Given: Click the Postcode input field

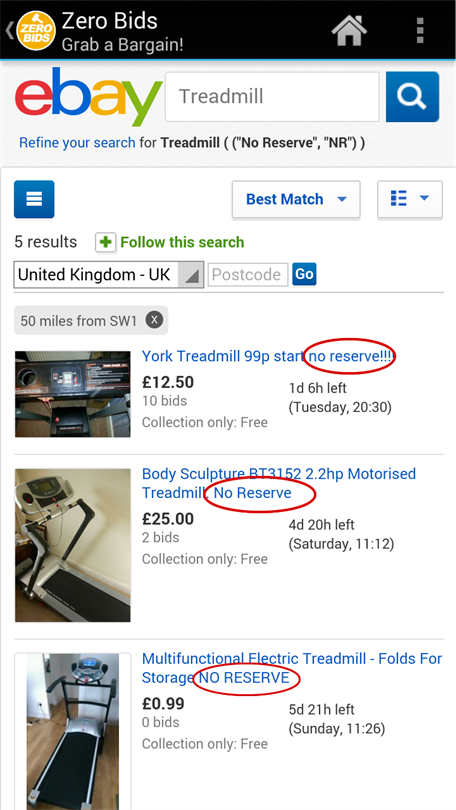Looking at the screenshot, I should [x=248, y=274].
